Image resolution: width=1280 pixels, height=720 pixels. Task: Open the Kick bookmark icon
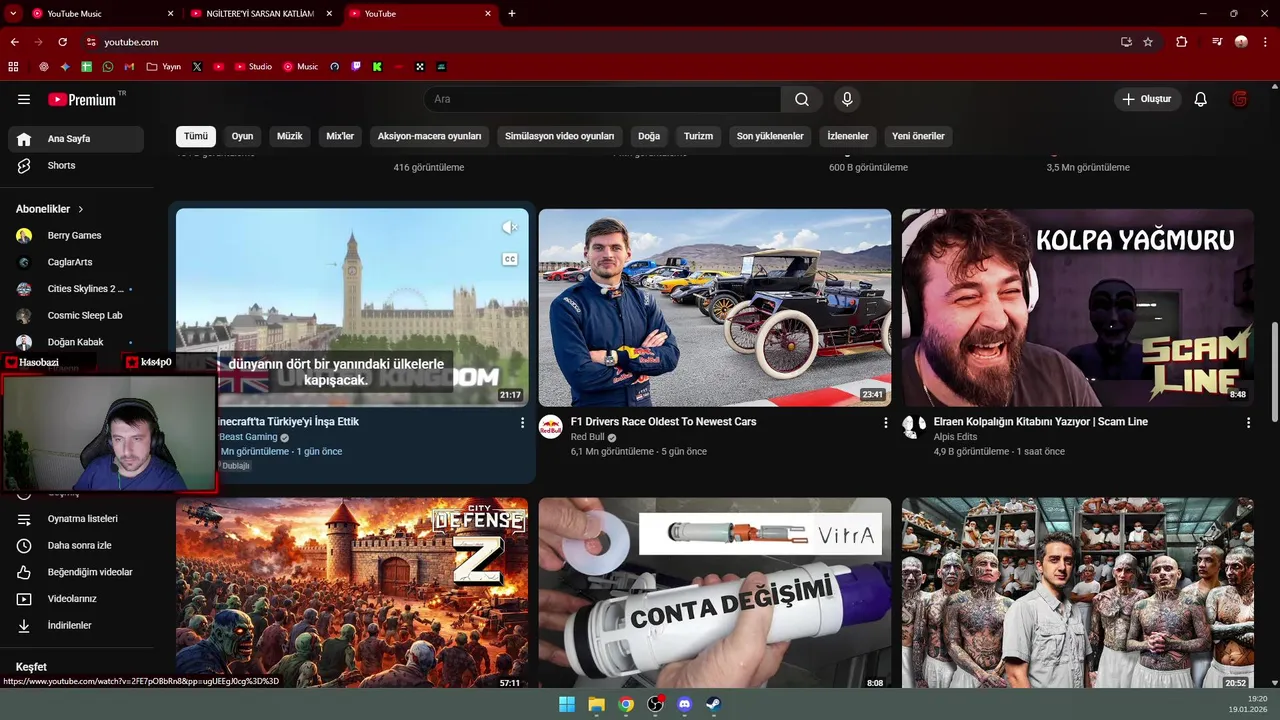377,67
